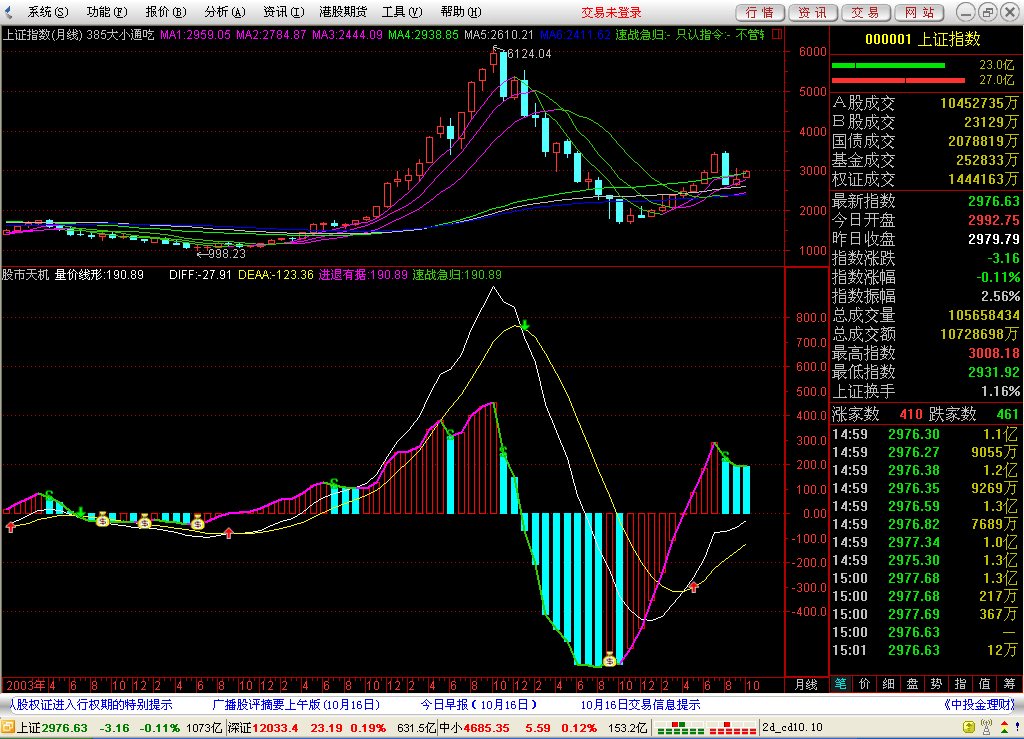The width and height of the screenshot is (1024, 739).
Task: Open the 港股期货 menu
Action: click(343, 12)
